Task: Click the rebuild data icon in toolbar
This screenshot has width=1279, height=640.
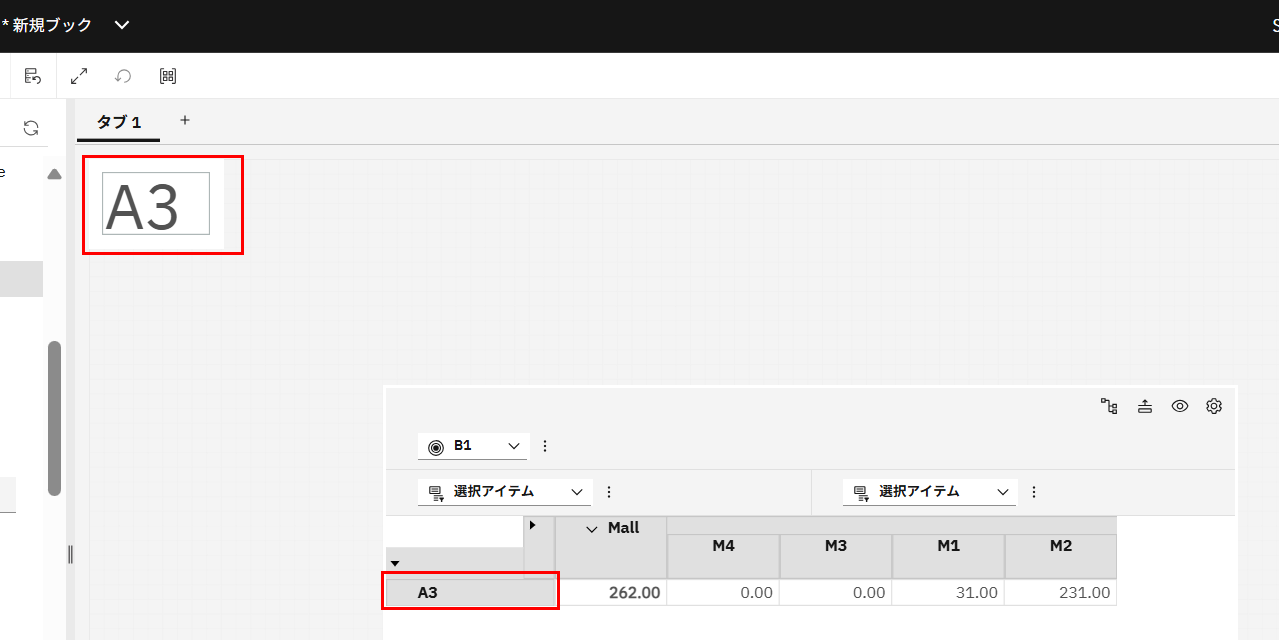Action: coord(33,76)
